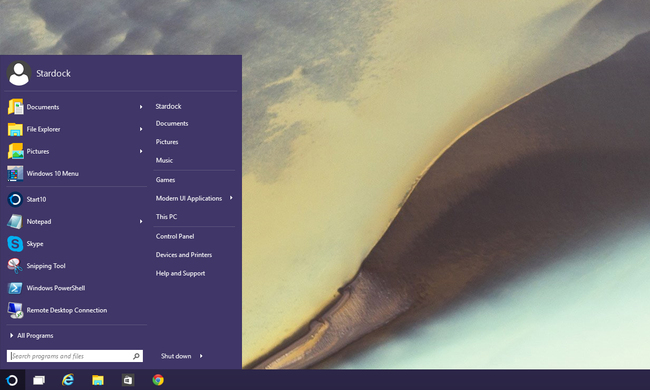Launch Windows 10 Menu icon
This screenshot has height=390, width=650.
(x=15, y=173)
